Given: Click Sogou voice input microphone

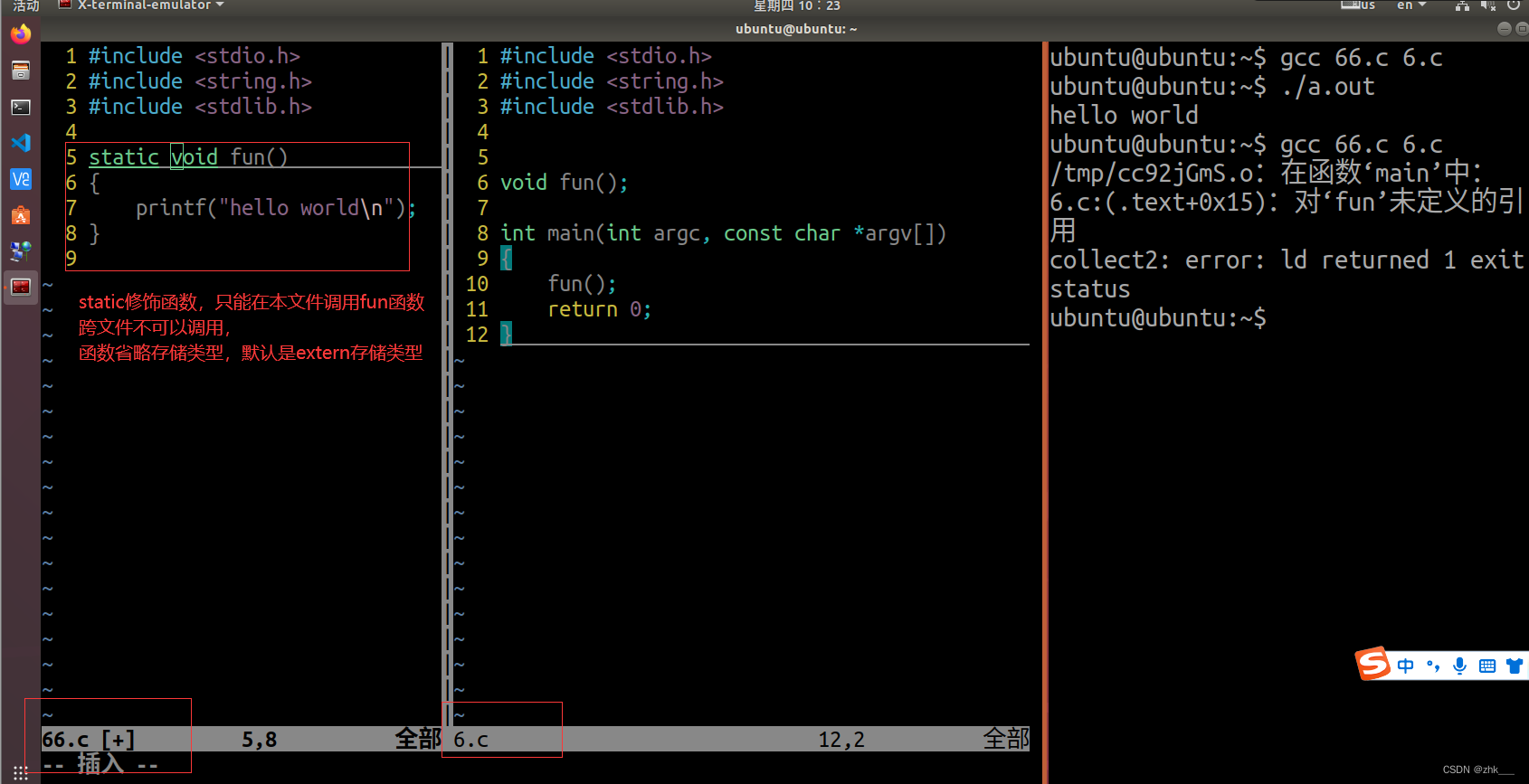Looking at the screenshot, I should [x=1459, y=666].
